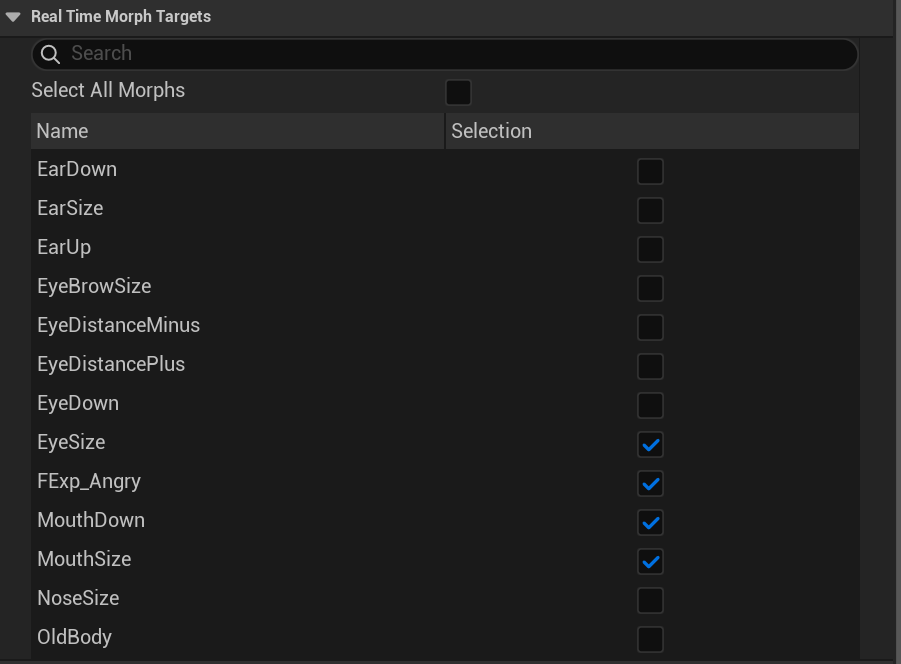901x664 pixels.
Task: Enable the OldBody morph checkbox
Action: [x=650, y=639]
